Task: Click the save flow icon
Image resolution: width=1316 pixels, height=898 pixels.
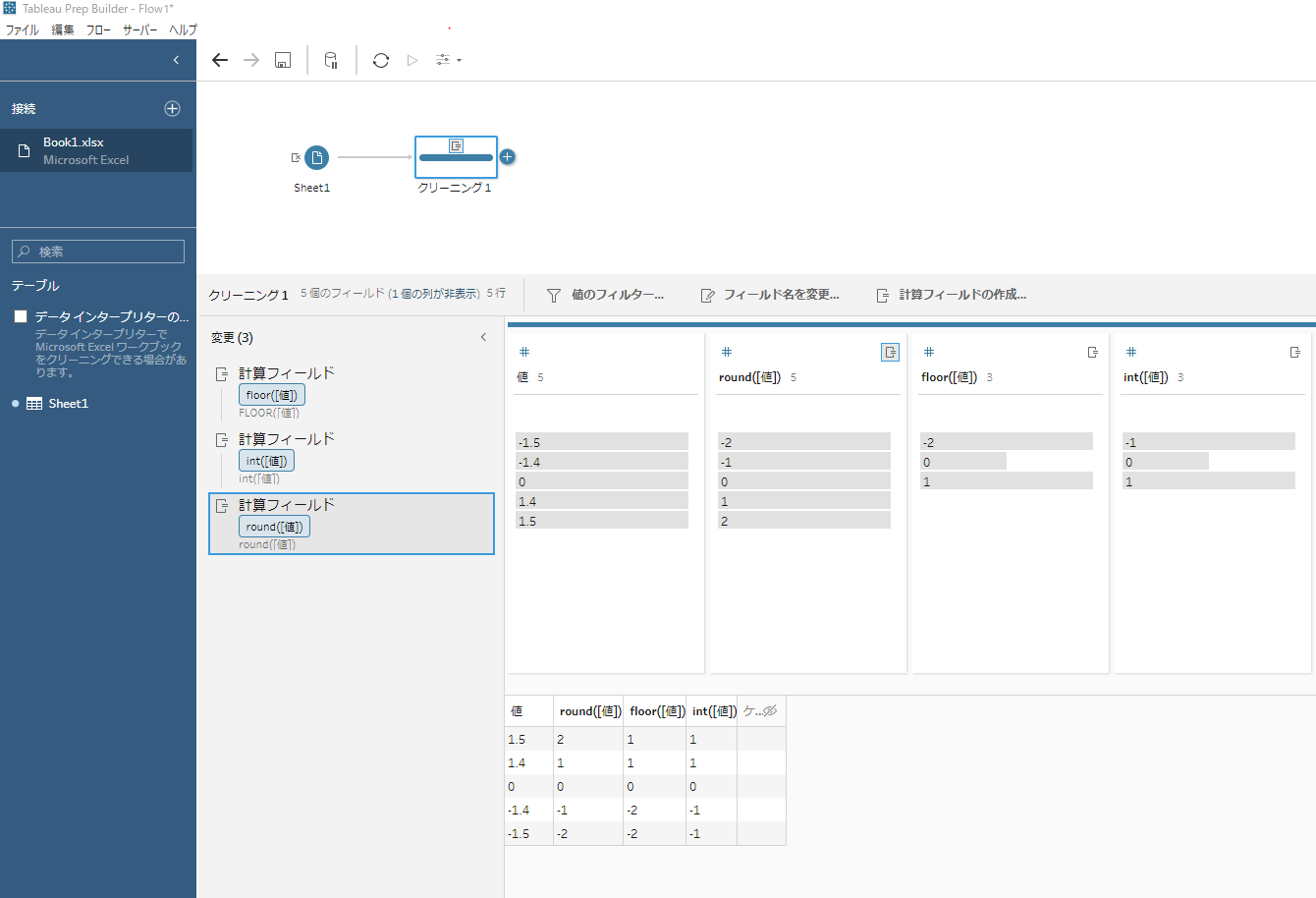Action: click(283, 60)
